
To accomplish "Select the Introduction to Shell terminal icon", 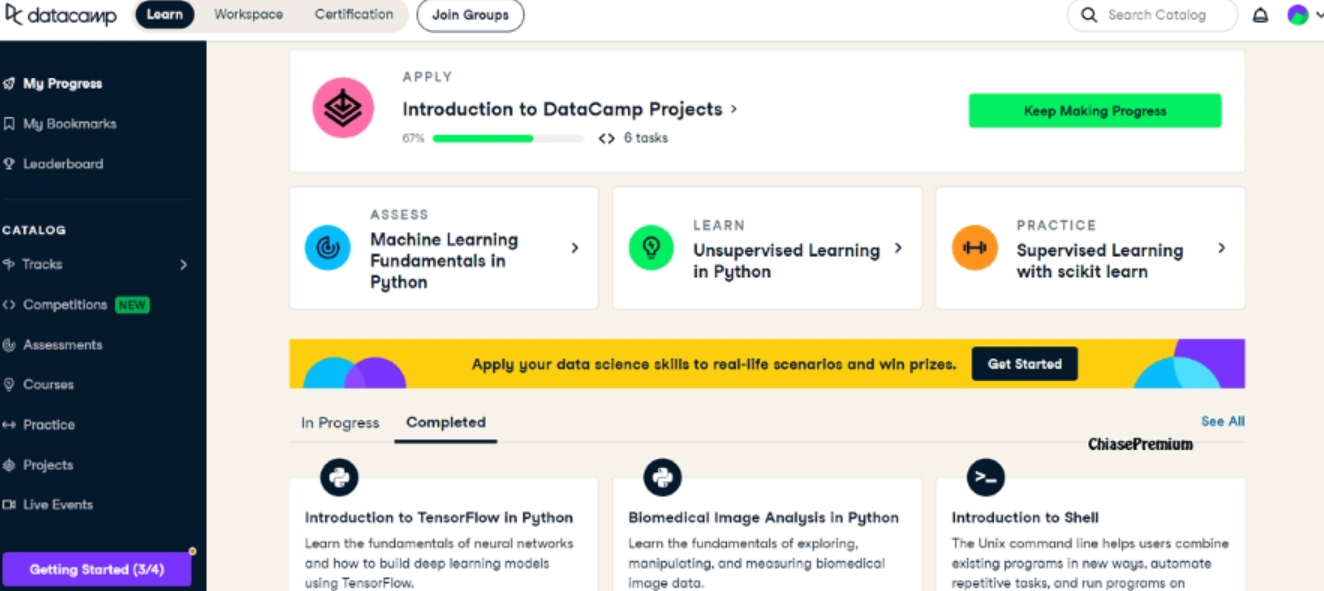I will pos(986,477).
